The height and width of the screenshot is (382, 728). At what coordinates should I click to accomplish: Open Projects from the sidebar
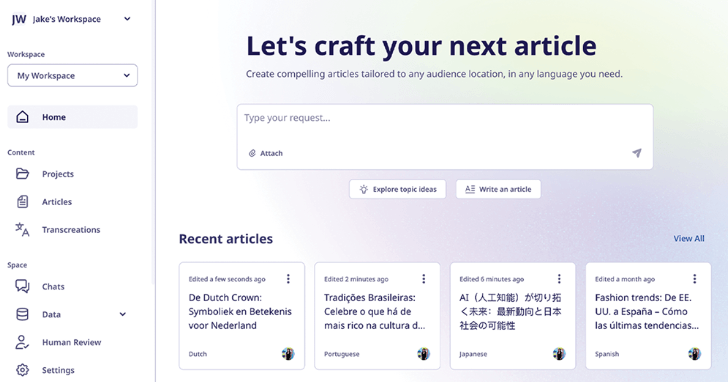click(x=58, y=174)
